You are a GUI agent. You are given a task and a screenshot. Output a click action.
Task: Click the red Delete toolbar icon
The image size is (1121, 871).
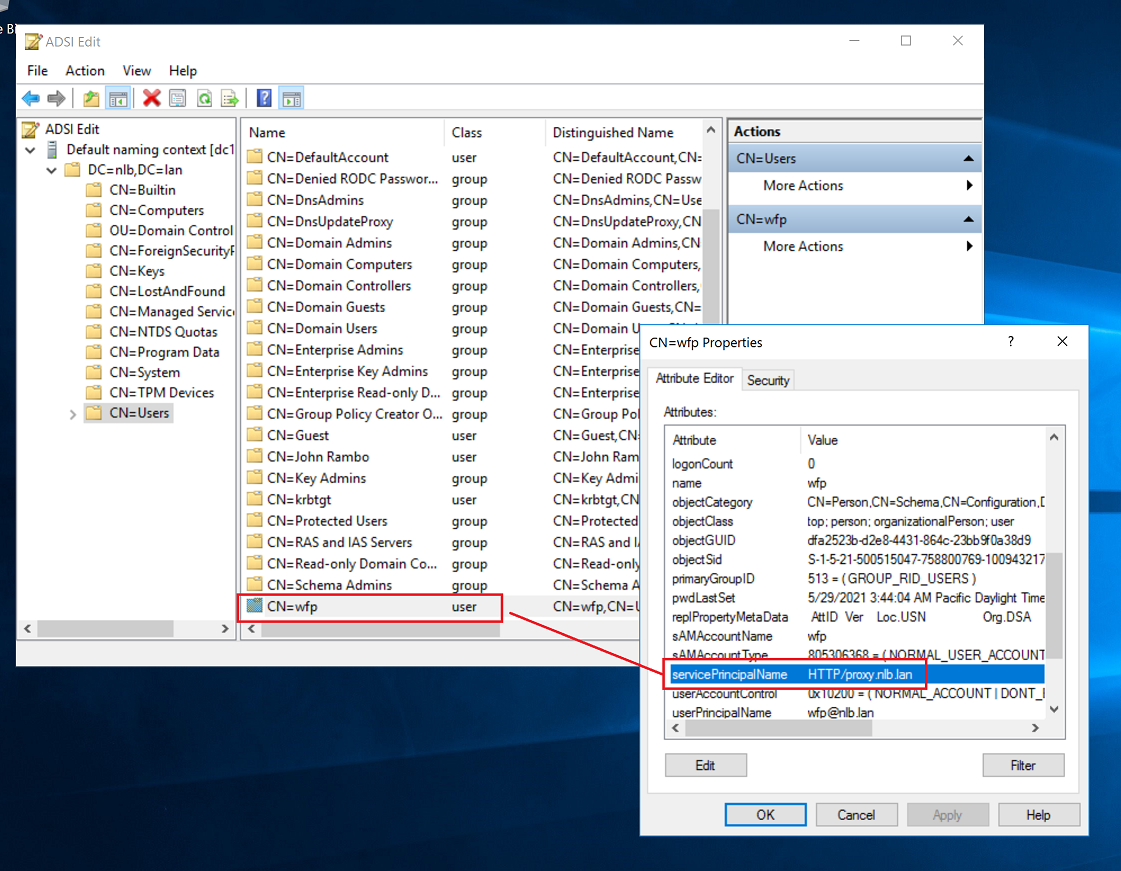152,98
